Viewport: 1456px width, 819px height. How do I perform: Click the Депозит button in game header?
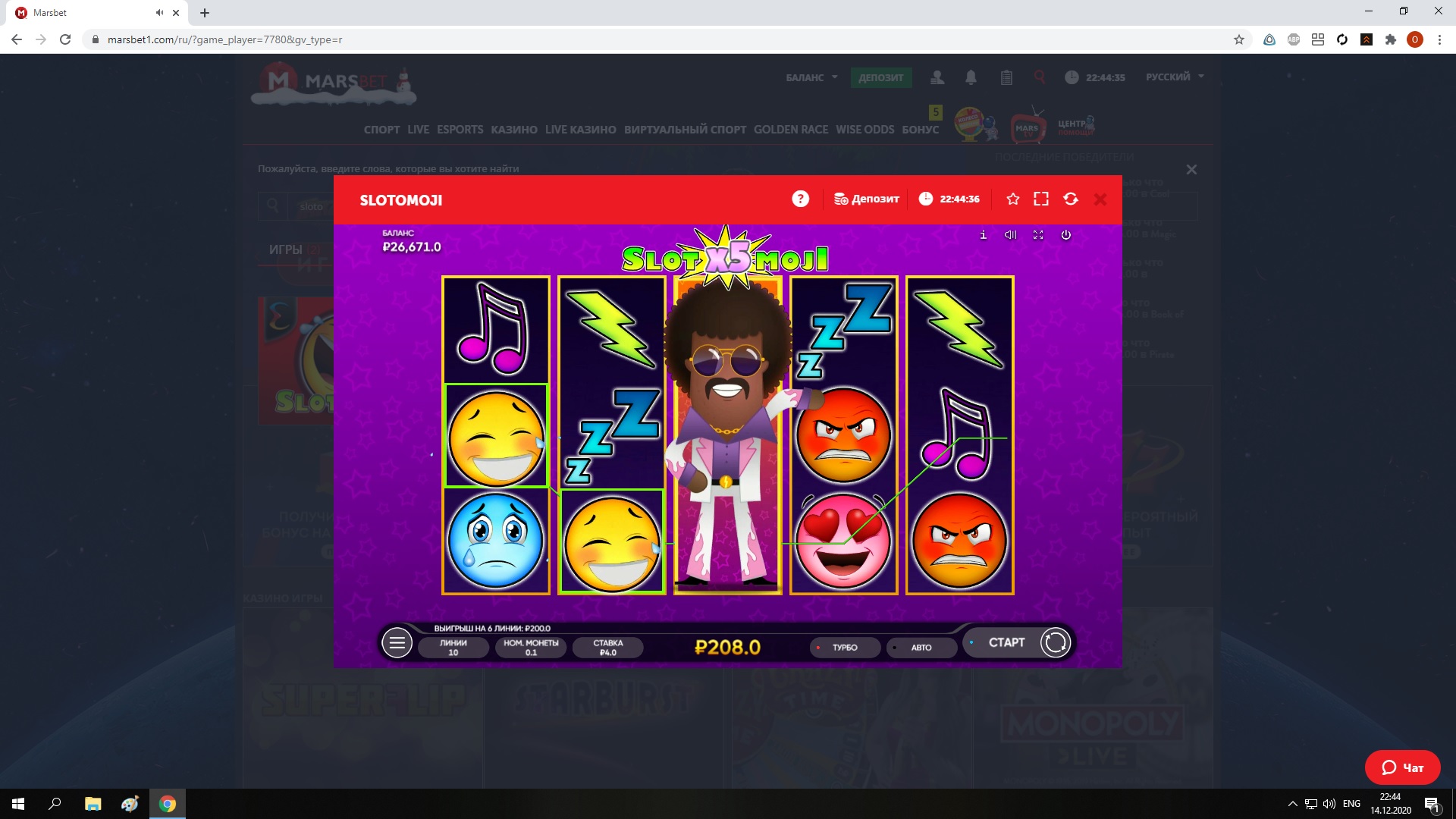pyautogui.click(x=867, y=199)
